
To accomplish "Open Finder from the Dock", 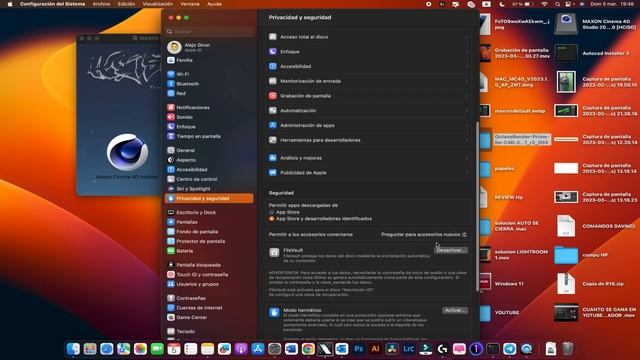I will (x=73, y=349).
